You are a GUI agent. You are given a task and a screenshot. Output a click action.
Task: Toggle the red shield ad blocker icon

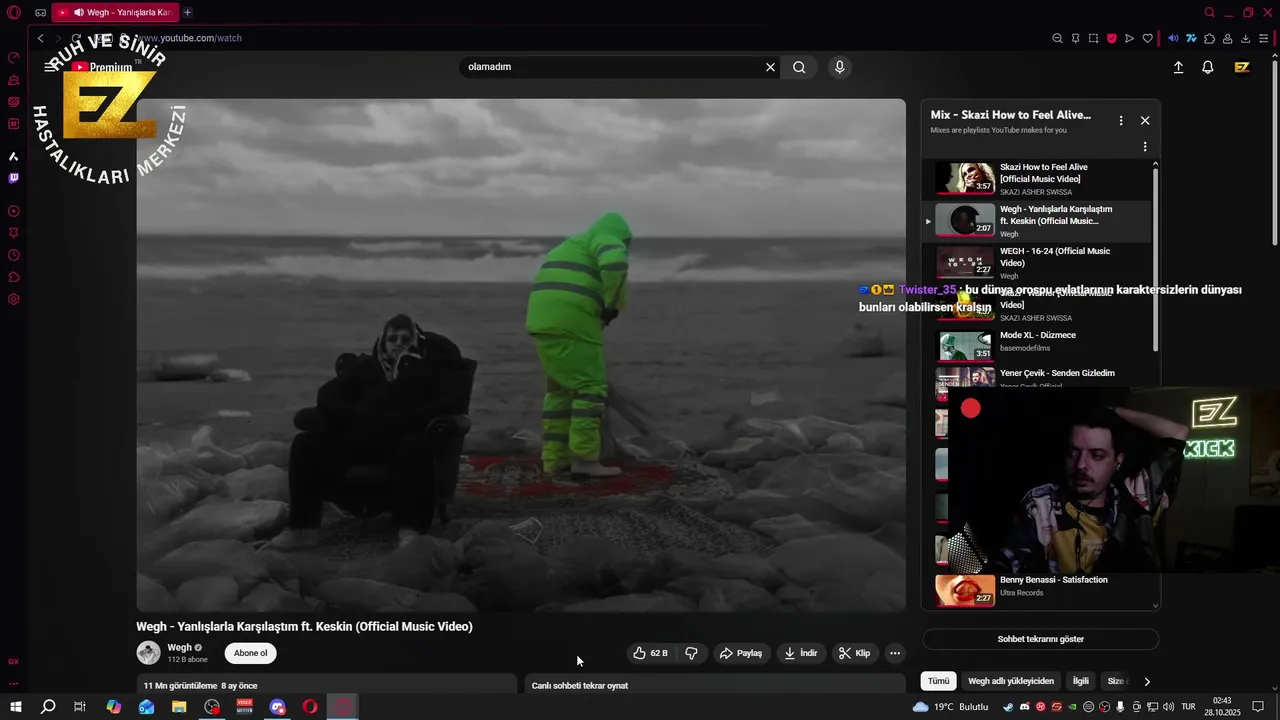click(x=1111, y=38)
